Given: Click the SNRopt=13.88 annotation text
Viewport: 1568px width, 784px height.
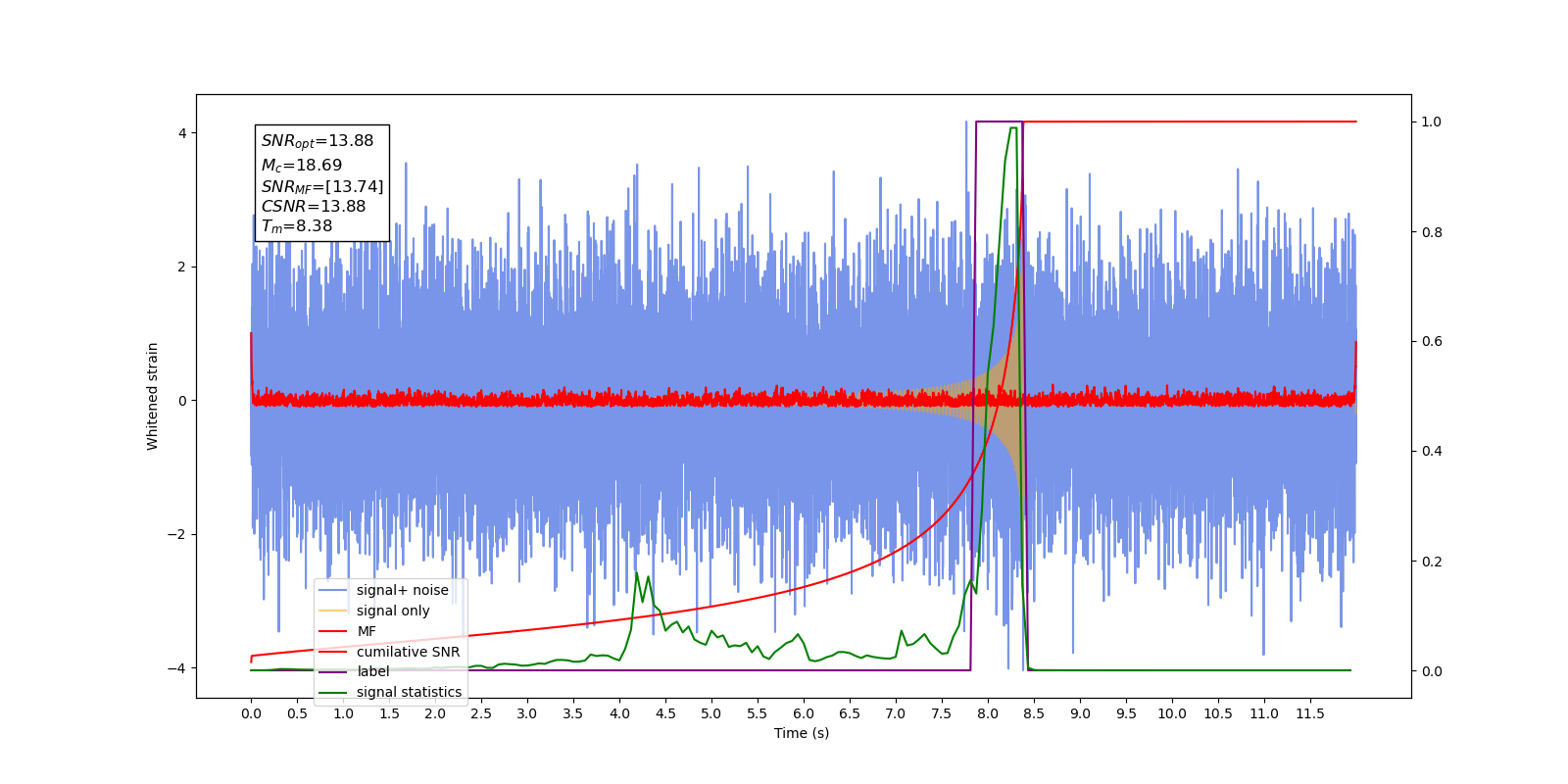Looking at the screenshot, I should pos(318,141).
